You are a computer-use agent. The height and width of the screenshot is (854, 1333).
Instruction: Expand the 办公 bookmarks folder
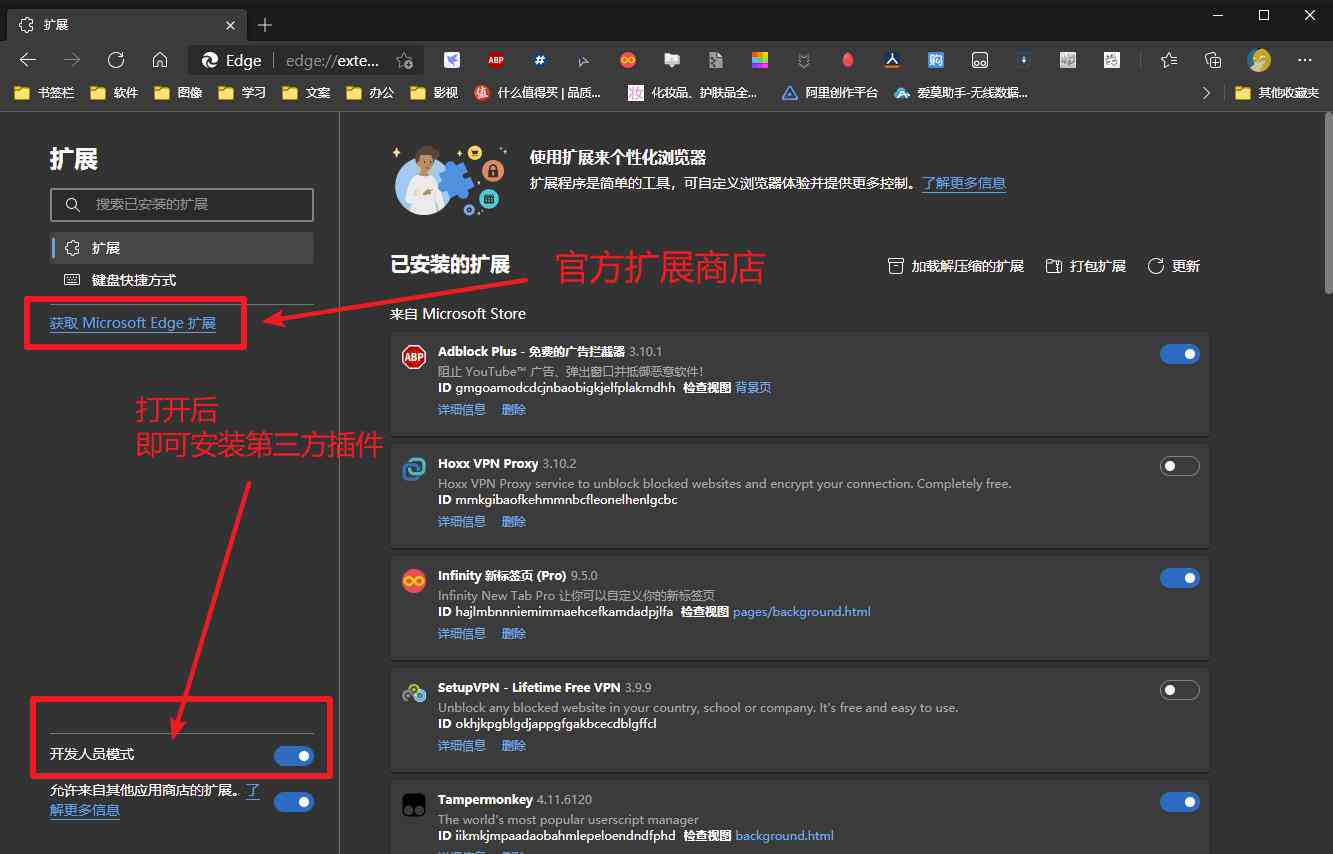point(370,92)
